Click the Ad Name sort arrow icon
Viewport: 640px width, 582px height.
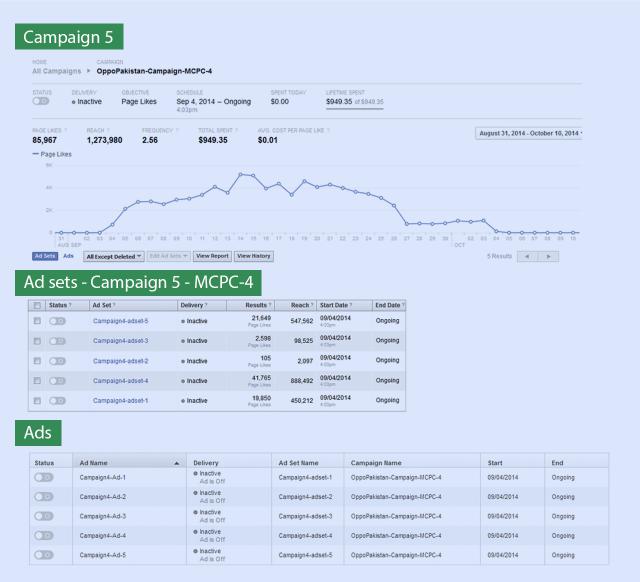pos(177,463)
